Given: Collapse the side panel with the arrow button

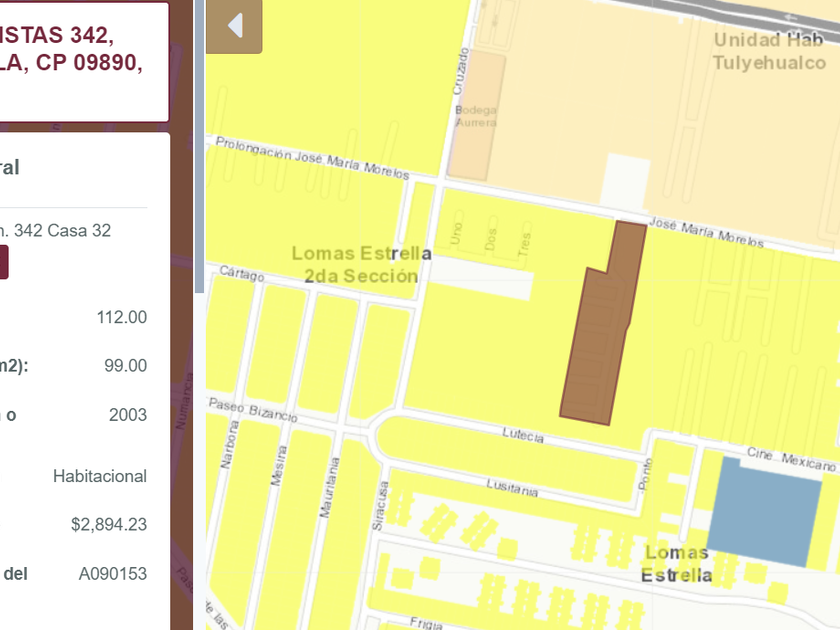Looking at the screenshot, I should 235,26.
